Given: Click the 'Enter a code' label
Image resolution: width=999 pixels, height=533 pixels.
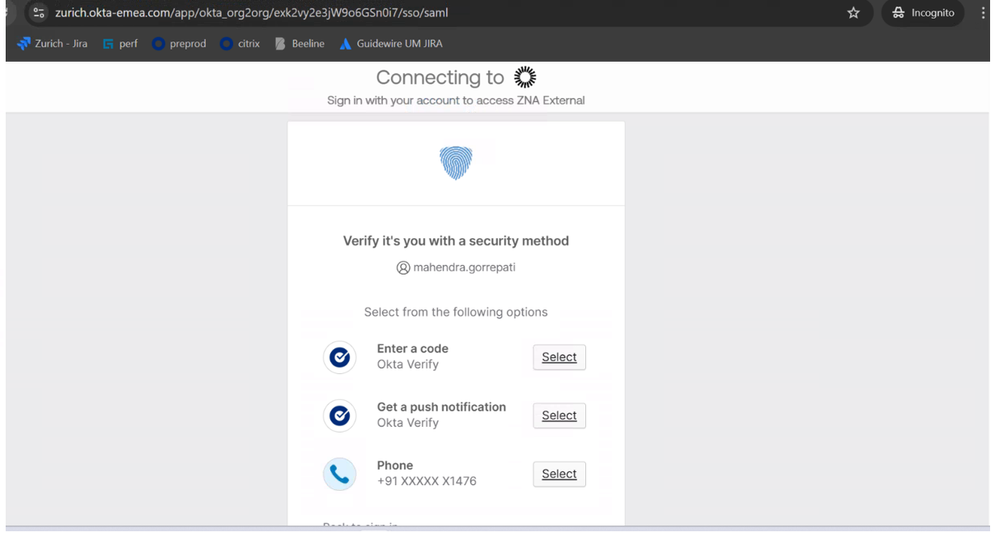Looking at the screenshot, I should pyautogui.click(x=413, y=349).
